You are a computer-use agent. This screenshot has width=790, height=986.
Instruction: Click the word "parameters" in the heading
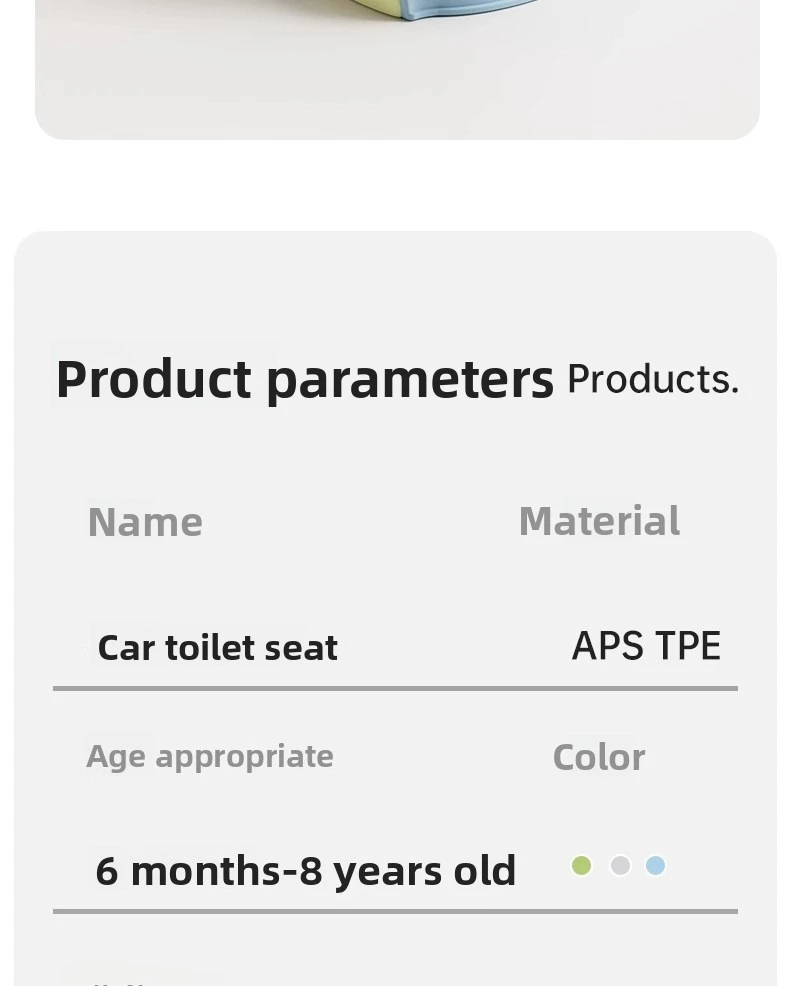(x=410, y=380)
